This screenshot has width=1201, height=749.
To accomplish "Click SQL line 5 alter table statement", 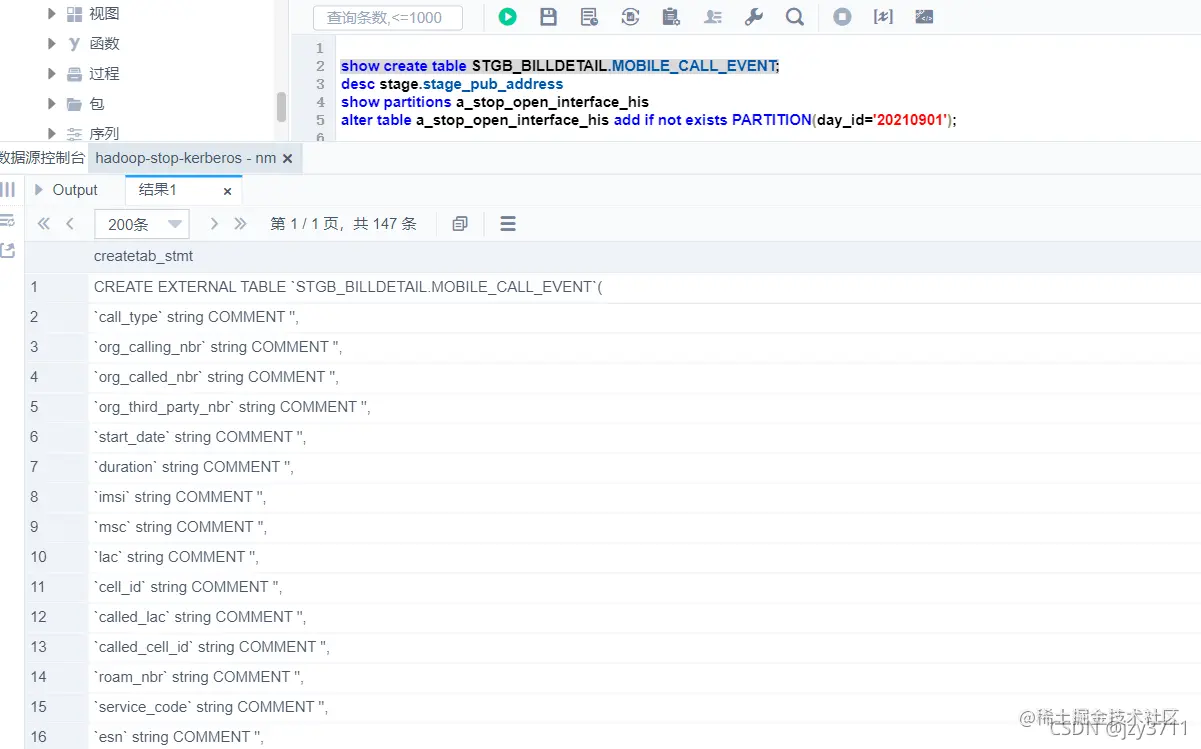I will click(x=648, y=120).
